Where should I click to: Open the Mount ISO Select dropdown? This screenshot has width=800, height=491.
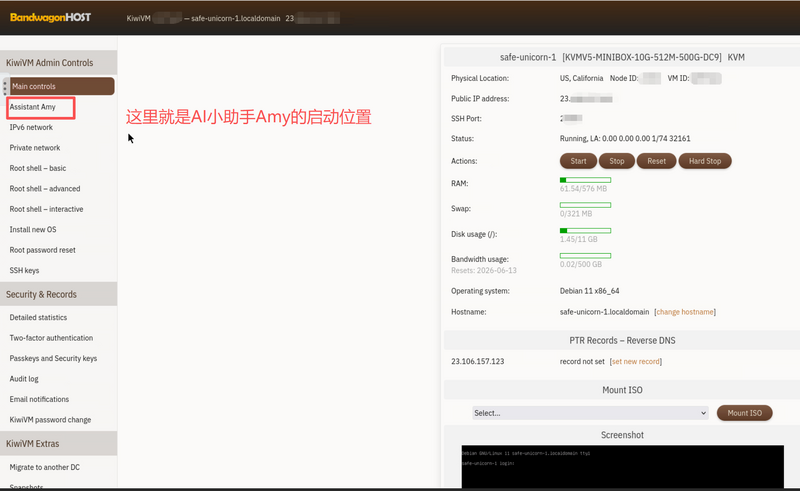(x=590, y=413)
